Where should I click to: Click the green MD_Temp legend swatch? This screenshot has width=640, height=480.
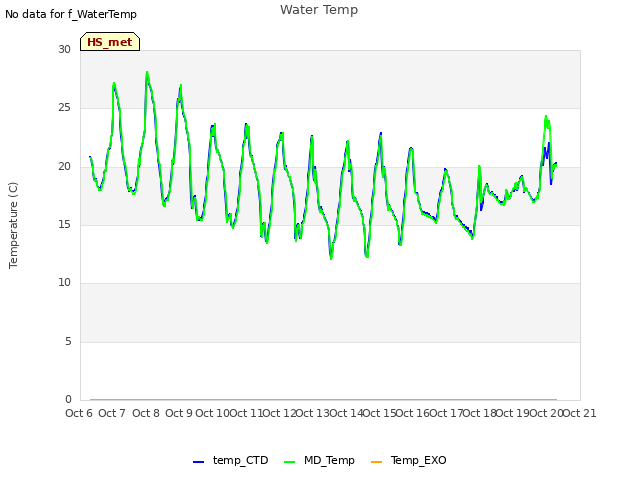(289, 462)
